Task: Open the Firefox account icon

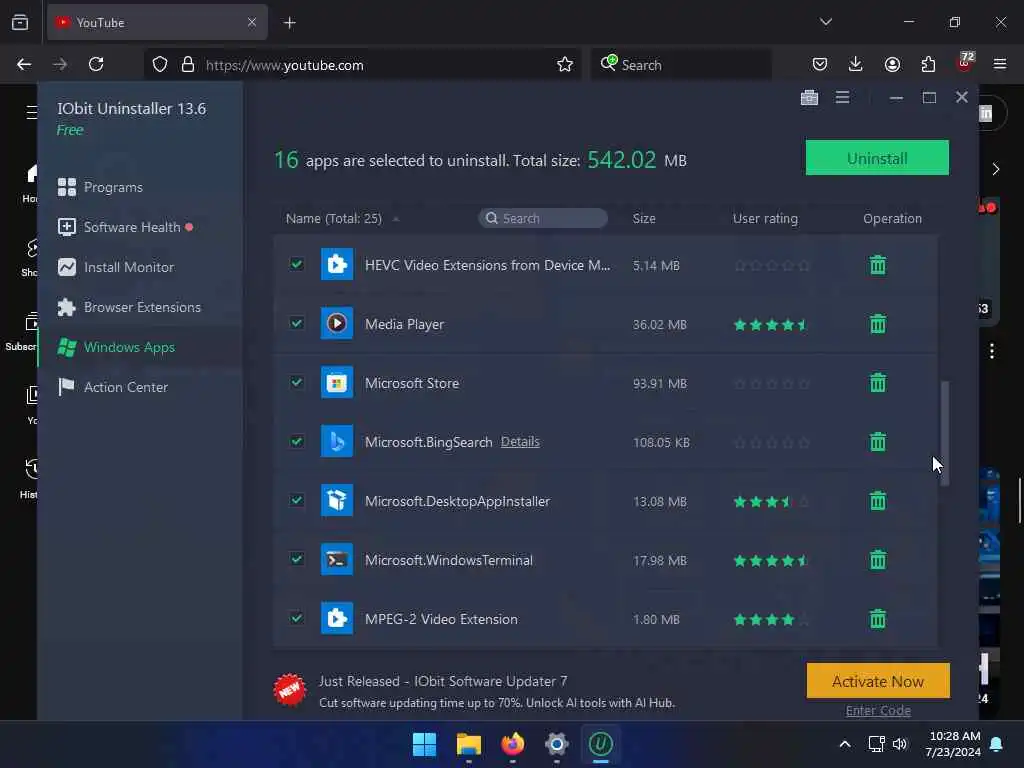Action: [892, 64]
